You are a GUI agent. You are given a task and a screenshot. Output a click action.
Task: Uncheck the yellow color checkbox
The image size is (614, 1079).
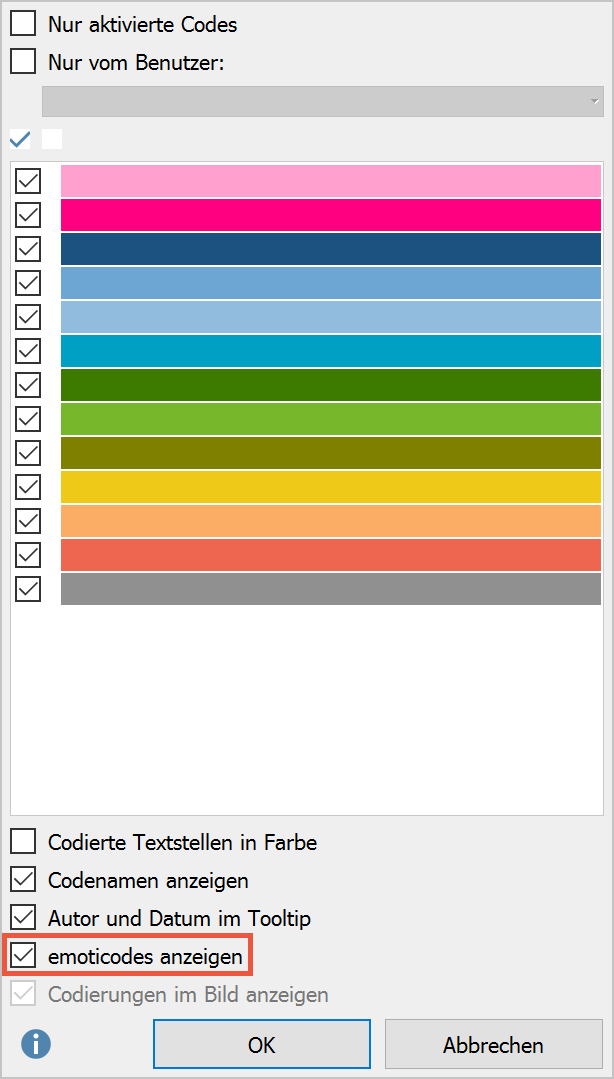point(28,487)
